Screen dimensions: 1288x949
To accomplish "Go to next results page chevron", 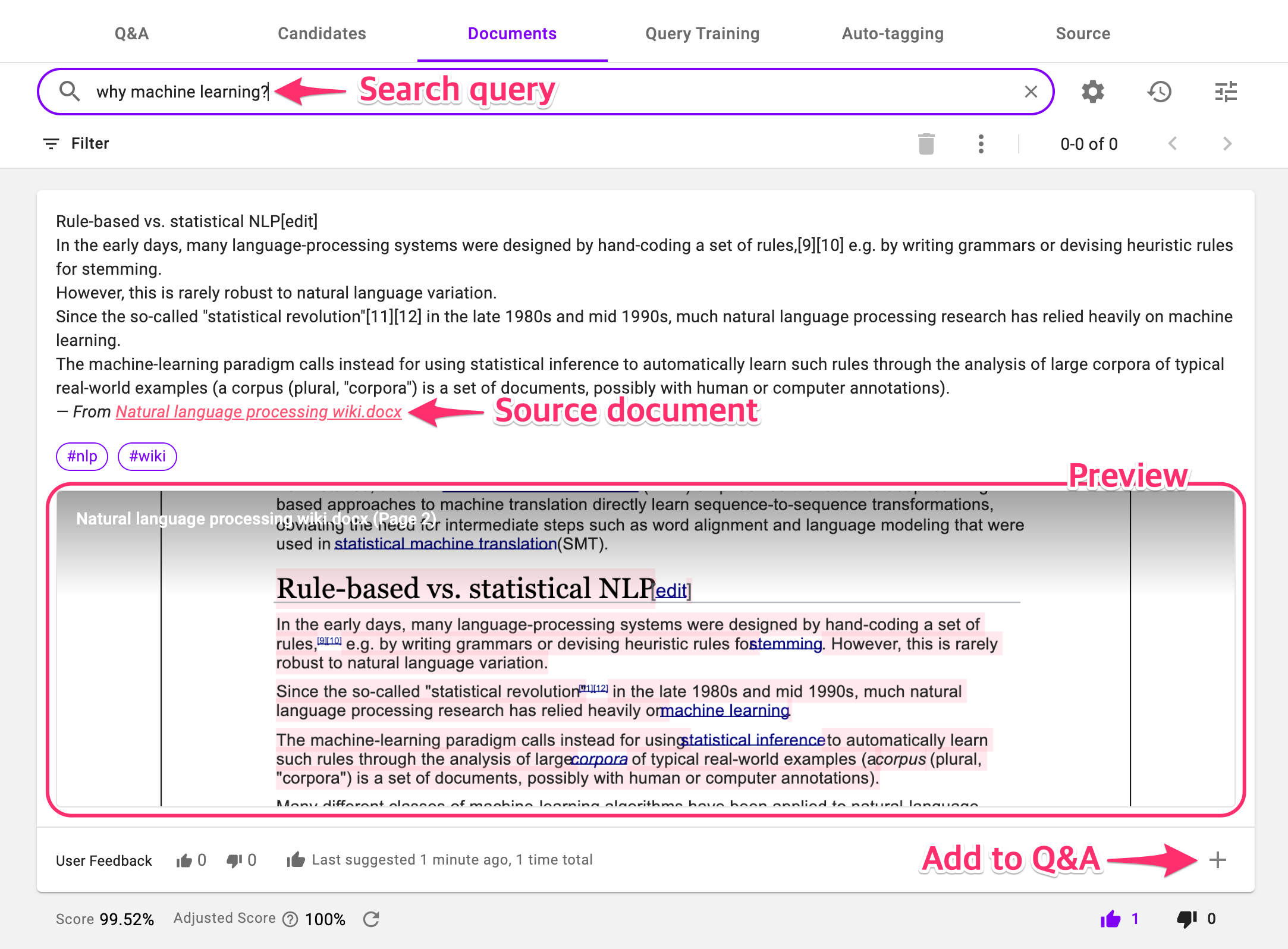I will [x=1227, y=144].
